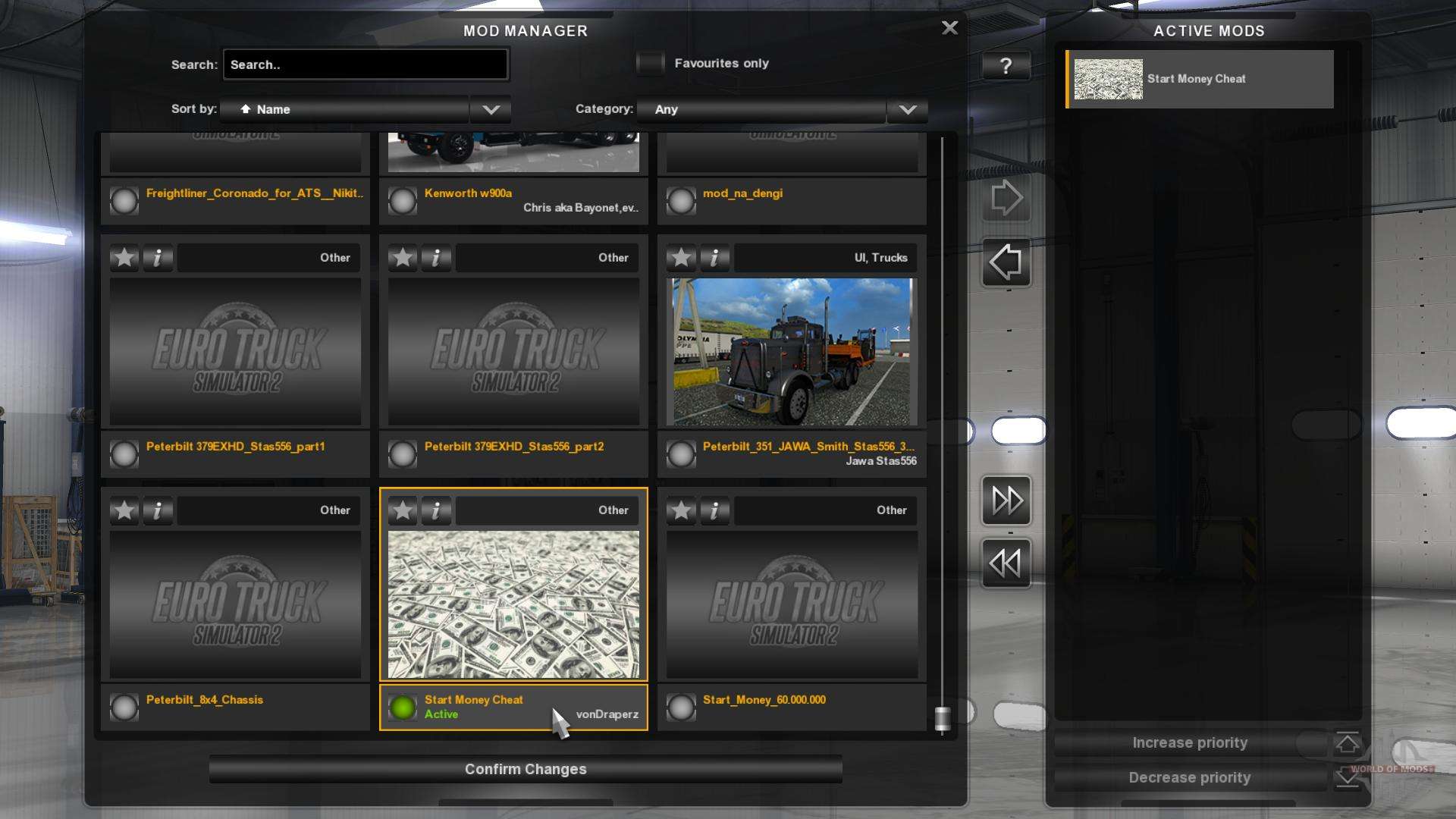Click the mod_na_dengi mod name
The height and width of the screenshot is (819, 1456).
pos(742,193)
